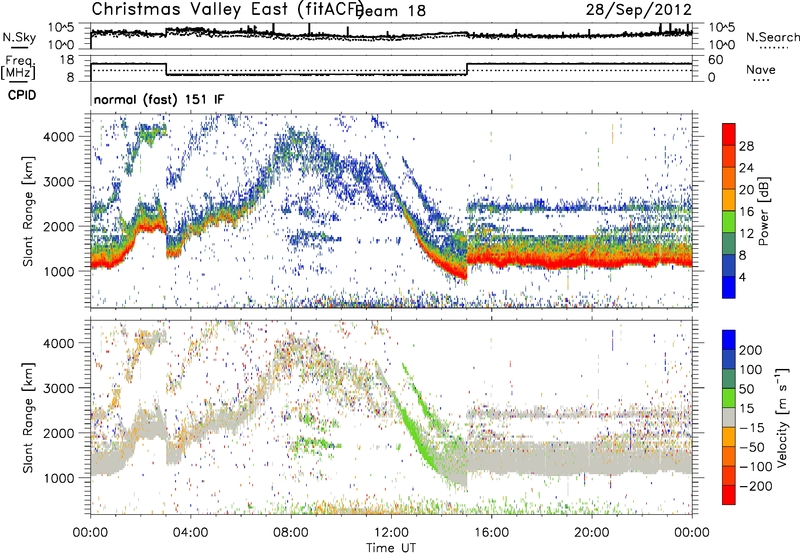
Task: Click the "CPID" label
Action: coord(22,95)
